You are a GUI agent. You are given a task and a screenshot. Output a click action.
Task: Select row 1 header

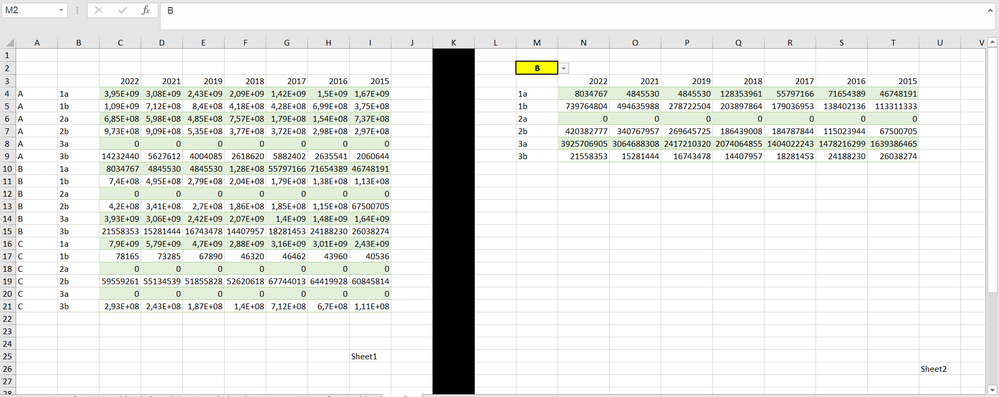click(x=8, y=55)
